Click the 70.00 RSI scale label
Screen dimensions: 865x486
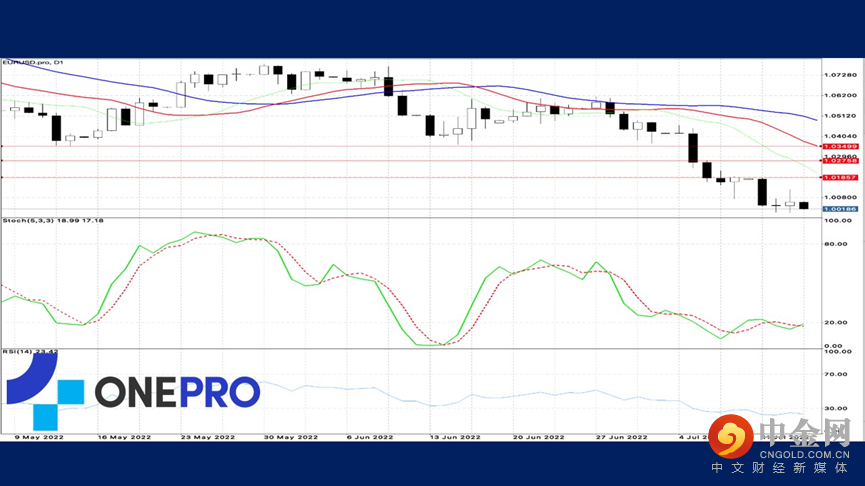[836, 374]
